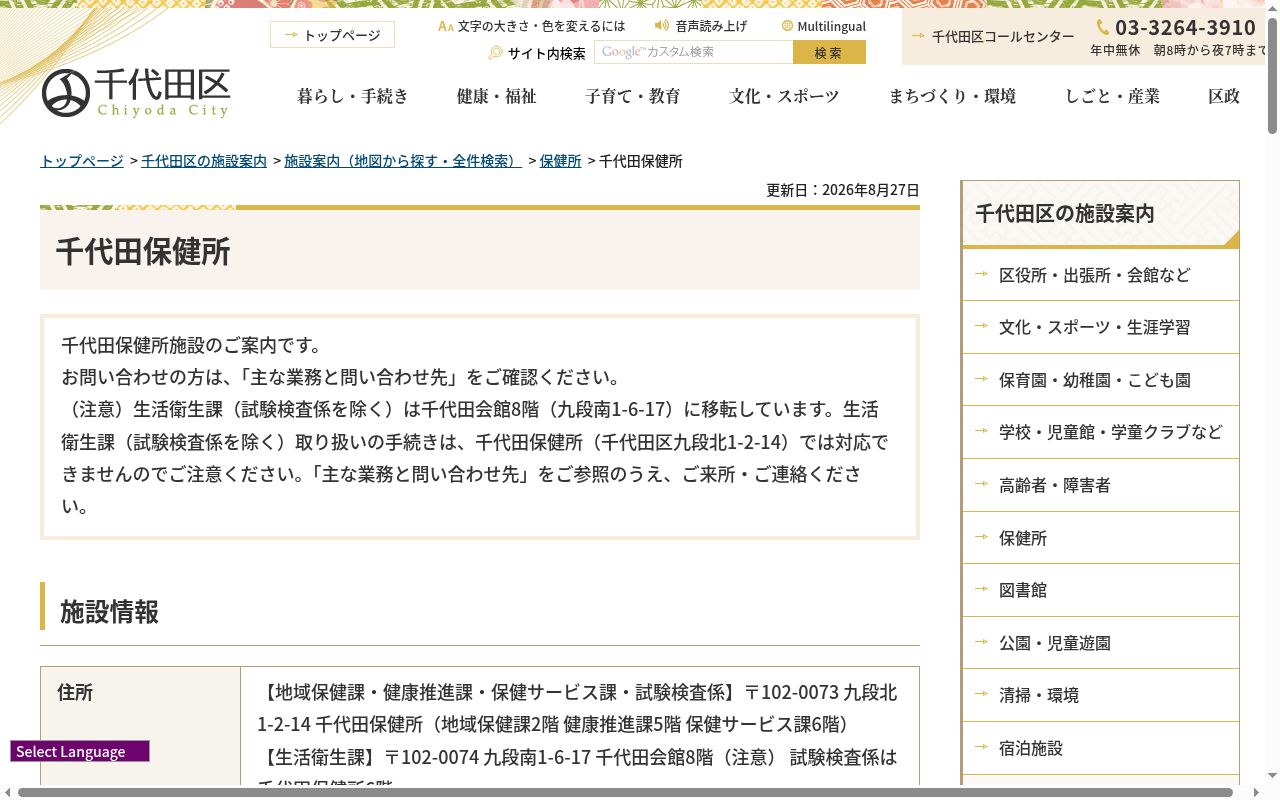Screen dimensions: 1280x800
Task: Open the まちづくり・環境 menu
Action: pos(952,96)
